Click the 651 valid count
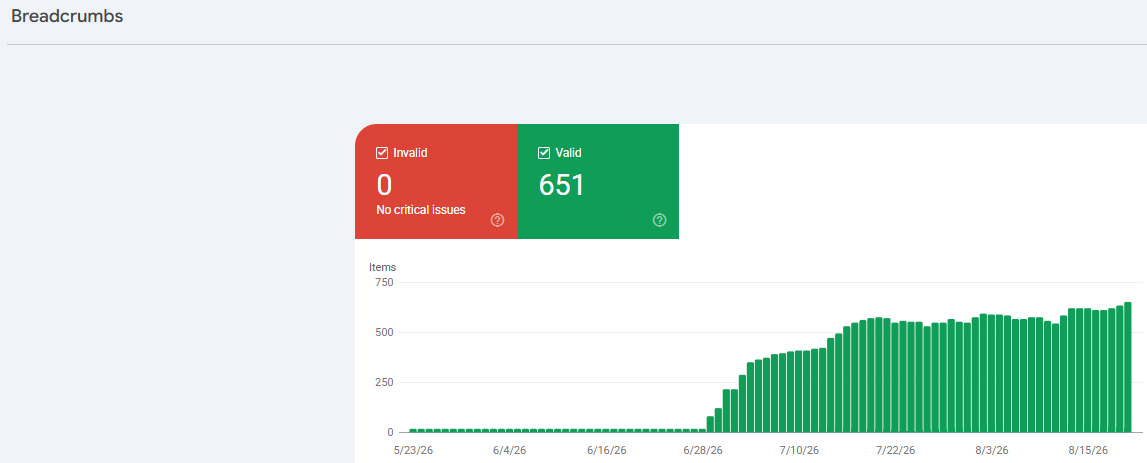Image resolution: width=1147 pixels, height=463 pixels. [562, 185]
